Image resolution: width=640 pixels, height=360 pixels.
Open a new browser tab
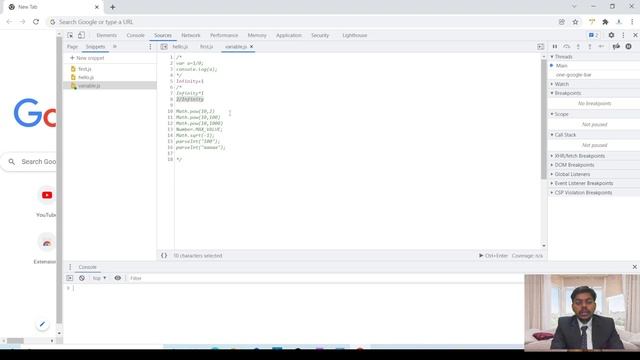113,7
